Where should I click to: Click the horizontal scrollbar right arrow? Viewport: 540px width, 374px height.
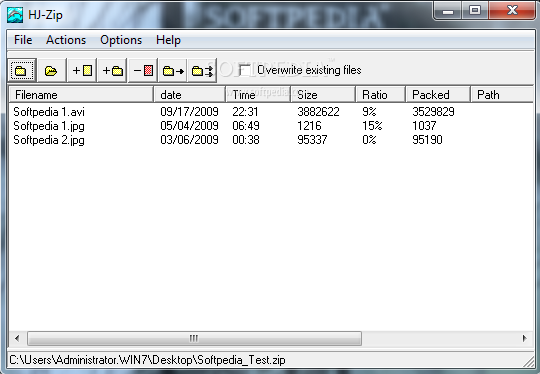(524, 339)
